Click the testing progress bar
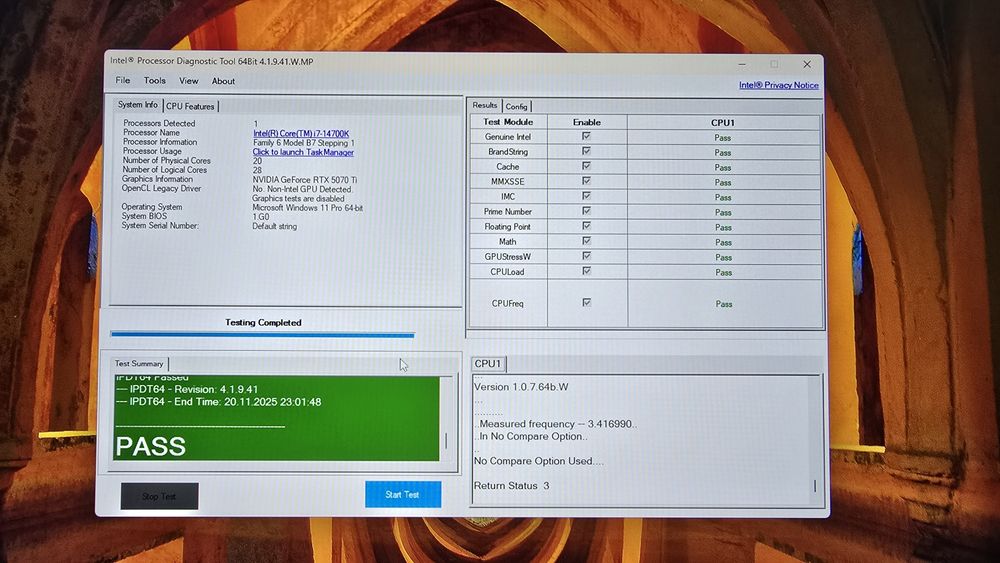The height and width of the screenshot is (563, 1000). click(262, 334)
